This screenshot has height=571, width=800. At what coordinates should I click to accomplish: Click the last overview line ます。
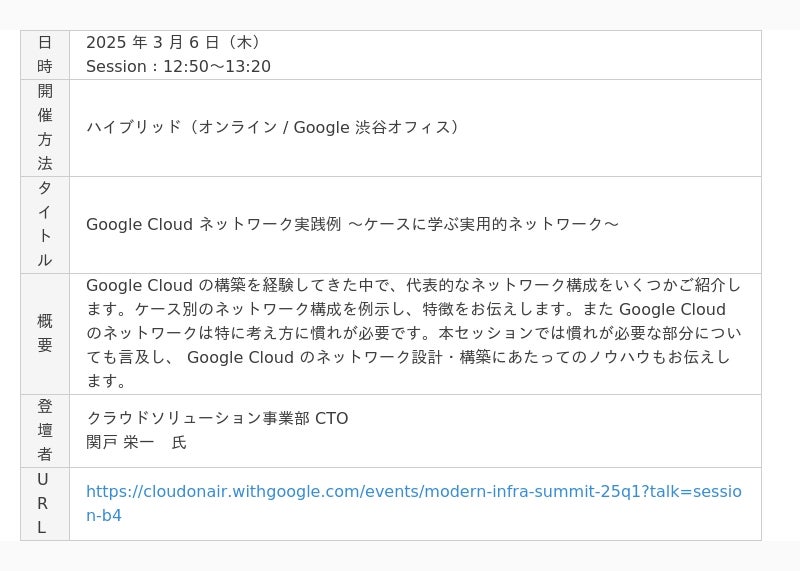pos(106,381)
